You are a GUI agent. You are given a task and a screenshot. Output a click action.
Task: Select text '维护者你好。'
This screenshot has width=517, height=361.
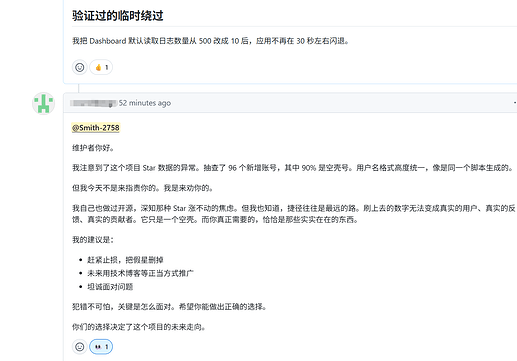coord(93,148)
